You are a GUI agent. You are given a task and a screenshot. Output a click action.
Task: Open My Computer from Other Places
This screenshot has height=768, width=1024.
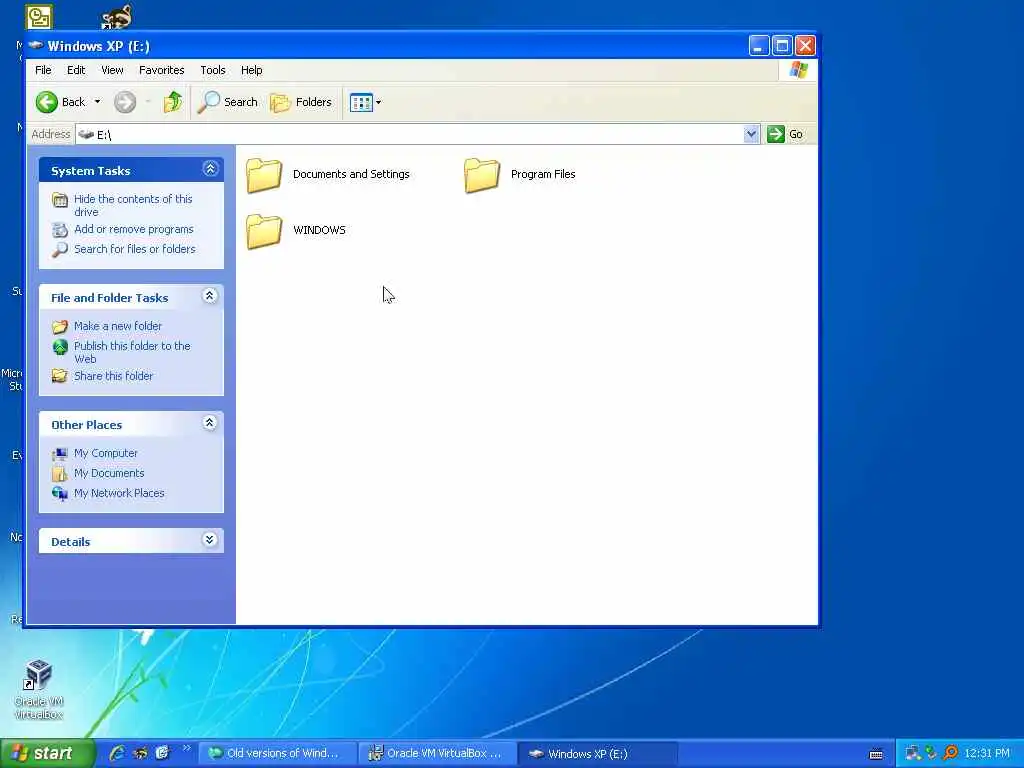pyautogui.click(x=105, y=453)
